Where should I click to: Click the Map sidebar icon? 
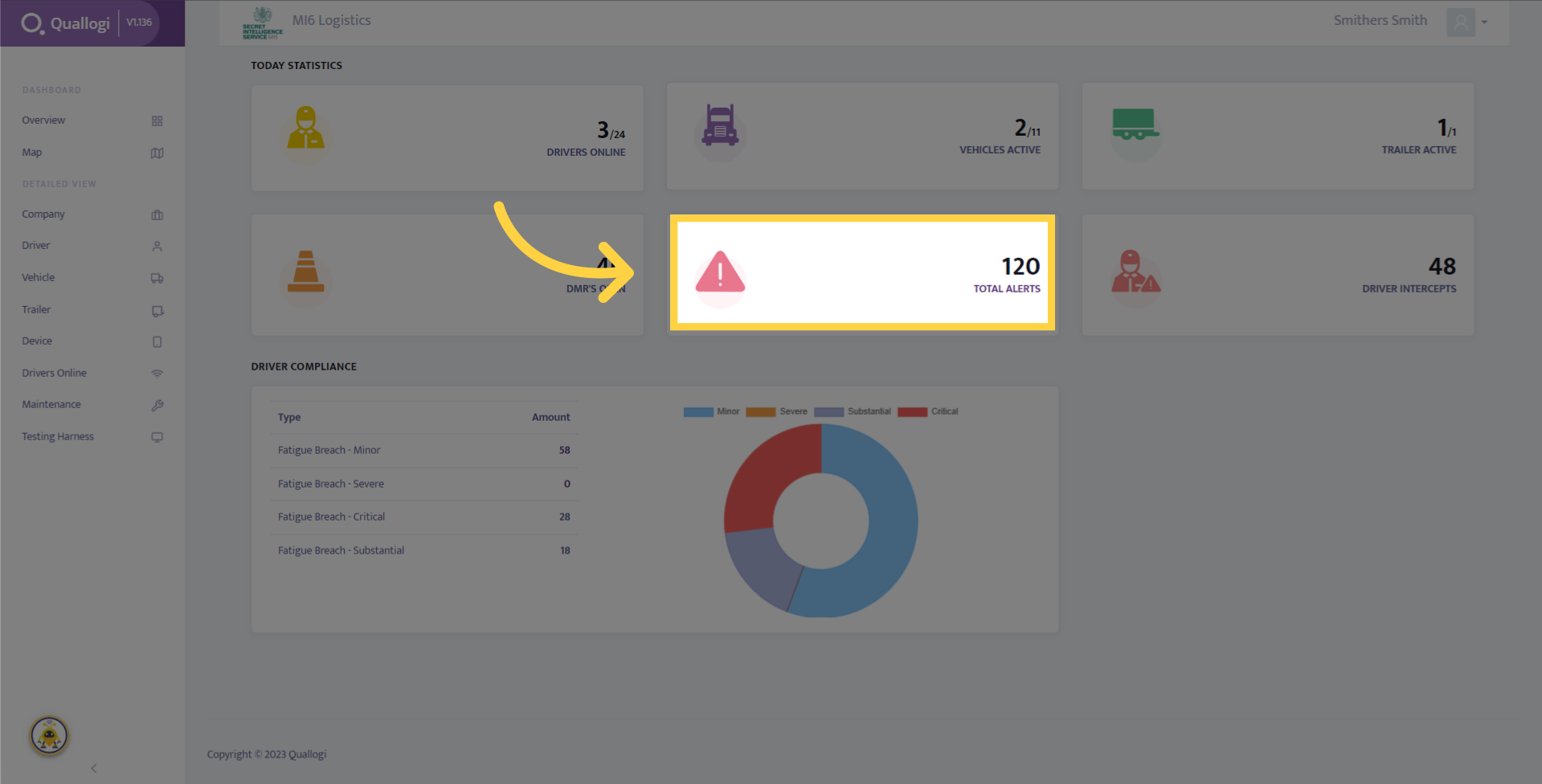(x=157, y=153)
